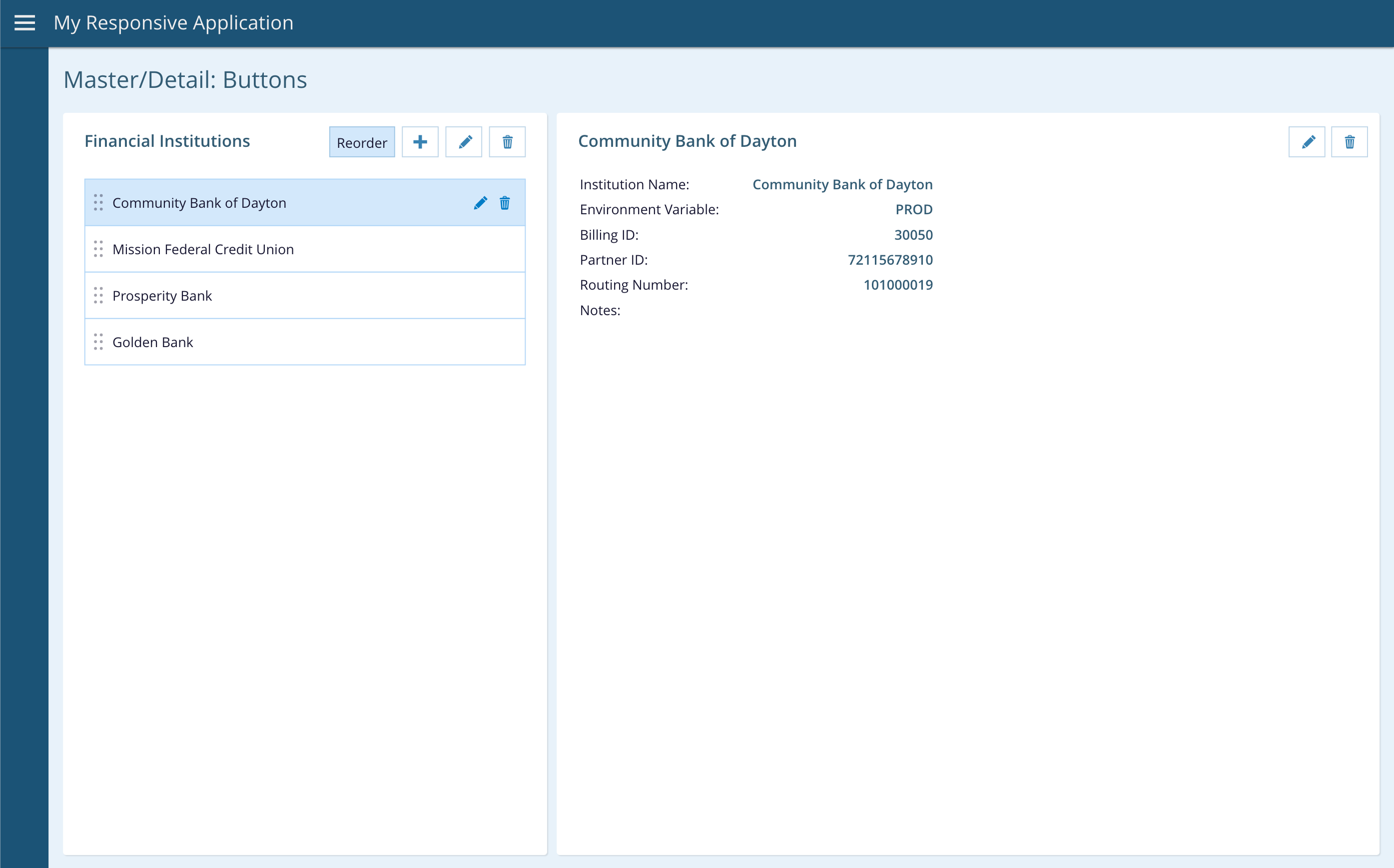Click the pencil icon in Community Bank row
The image size is (1394, 868).
(x=480, y=203)
